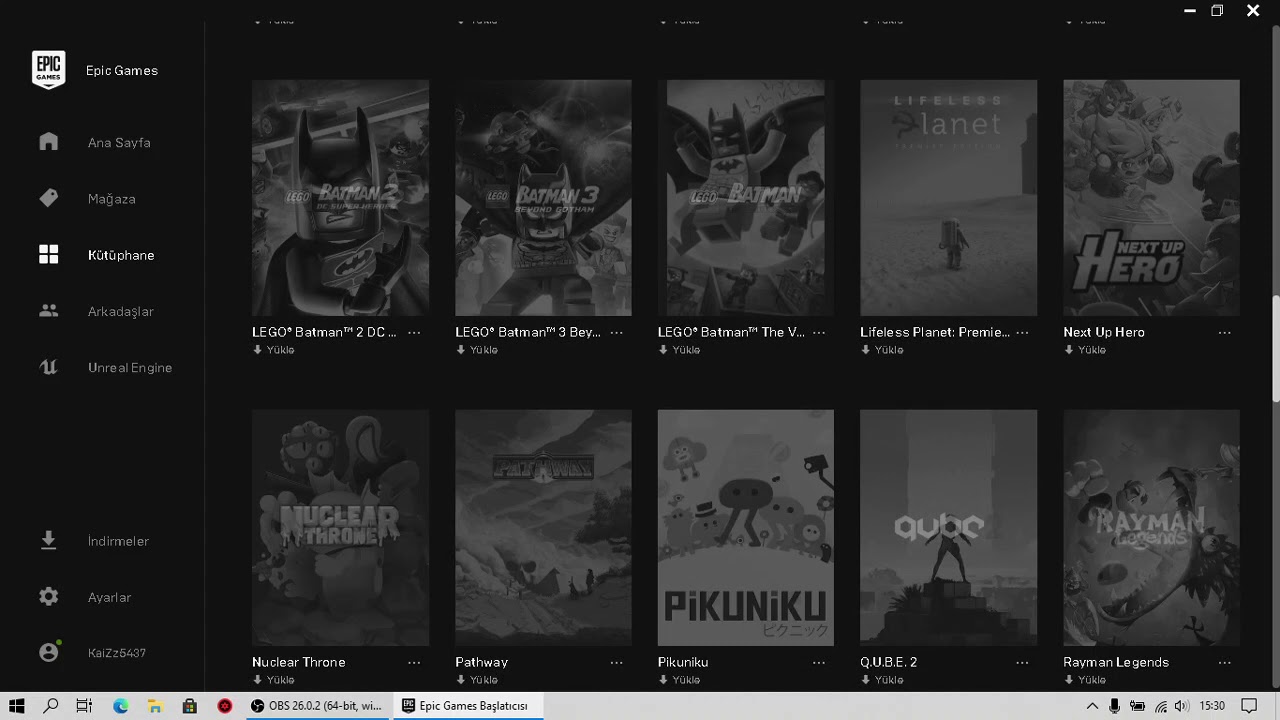Click the Ayarlar gear icon
This screenshot has height=720, width=1280.
point(48,597)
